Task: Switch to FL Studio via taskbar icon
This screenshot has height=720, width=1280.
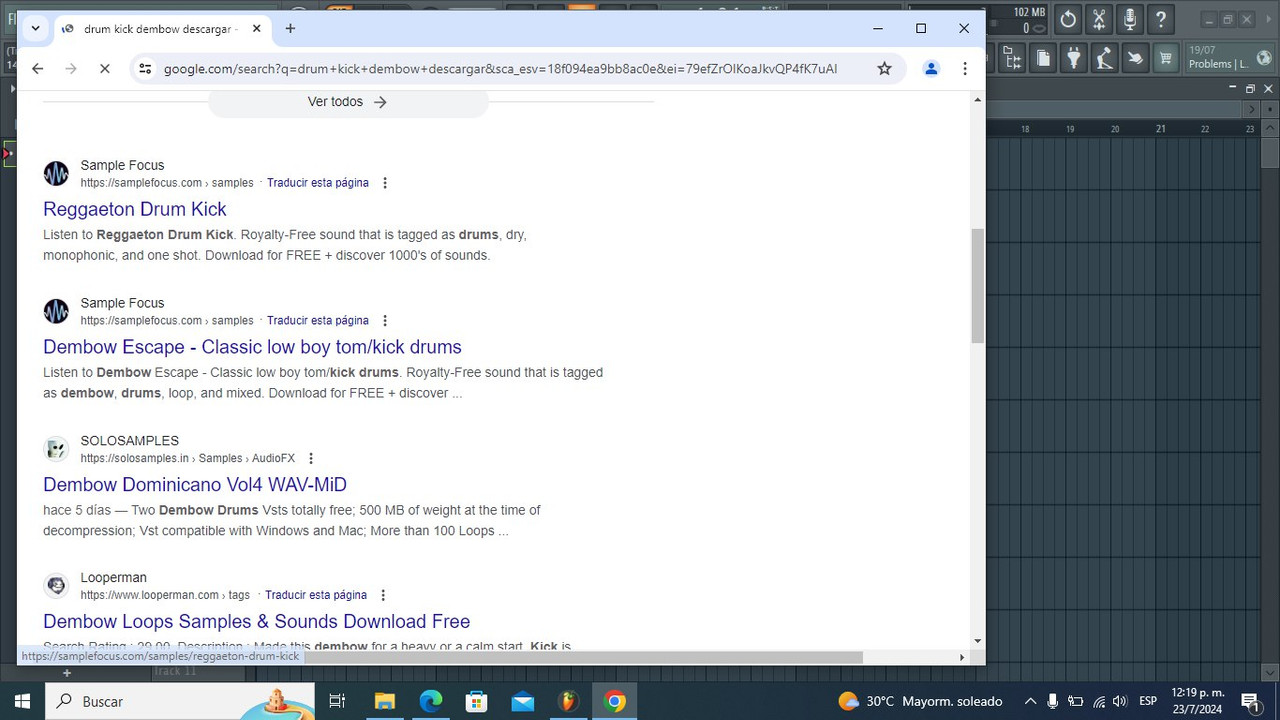Action: (569, 701)
